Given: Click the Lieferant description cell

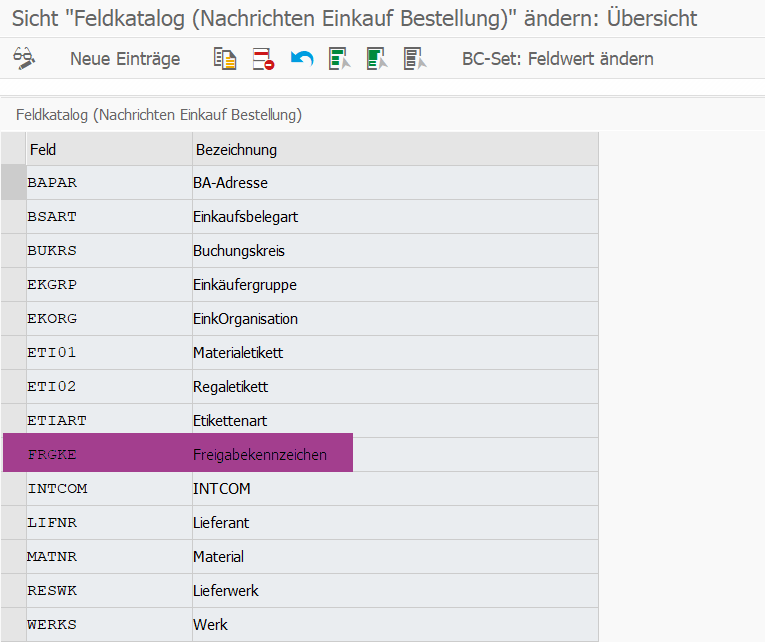Looking at the screenshot, I should pyautogui.click(x=395, y=522).
